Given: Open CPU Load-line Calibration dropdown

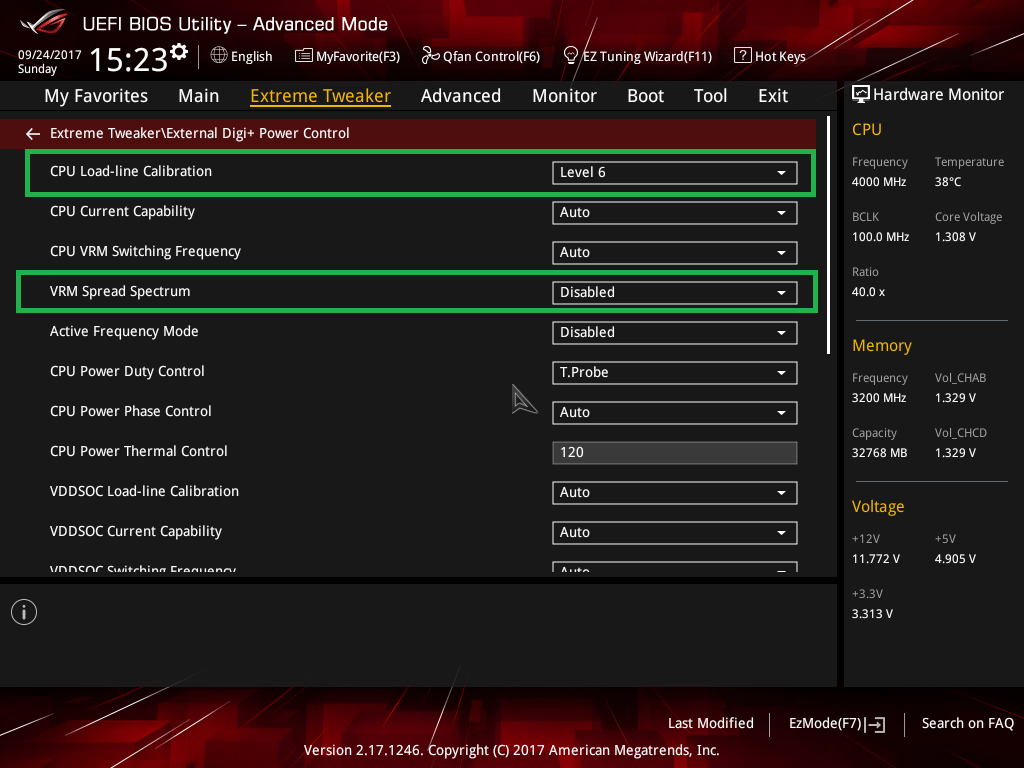Looking at the screenshot, I should 675,172.
